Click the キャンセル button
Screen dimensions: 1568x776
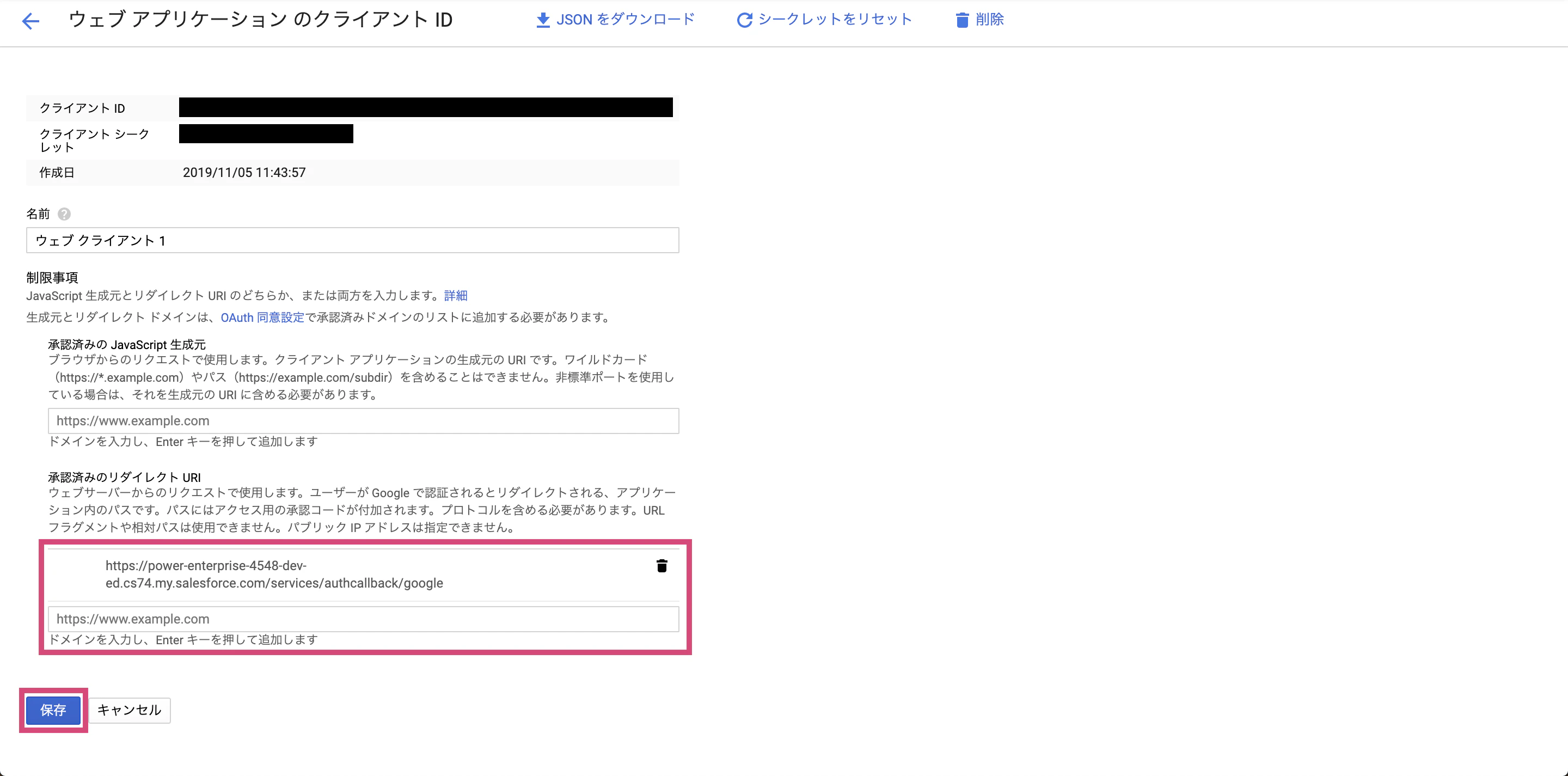click(129, 710)
